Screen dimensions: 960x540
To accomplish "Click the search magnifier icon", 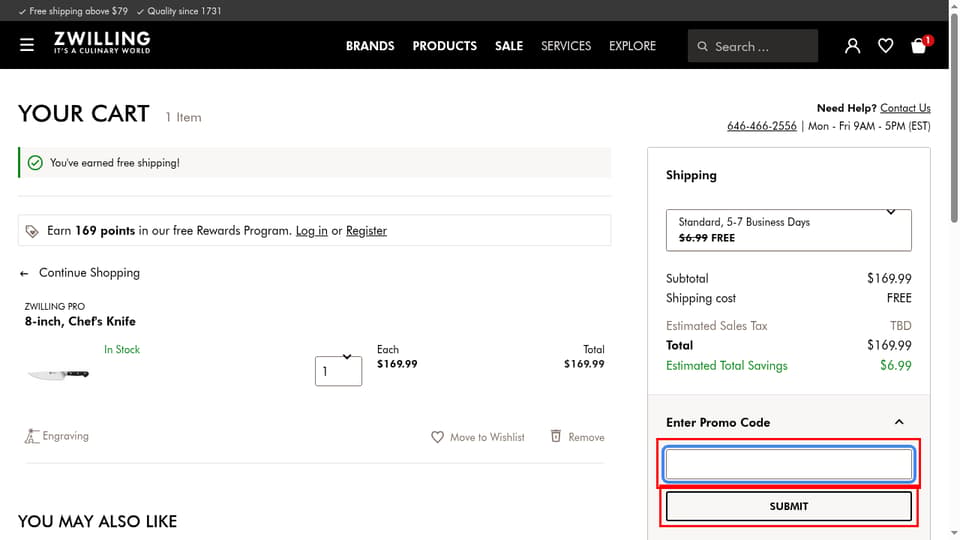I will pyautogui.click(x=702, y=47).
